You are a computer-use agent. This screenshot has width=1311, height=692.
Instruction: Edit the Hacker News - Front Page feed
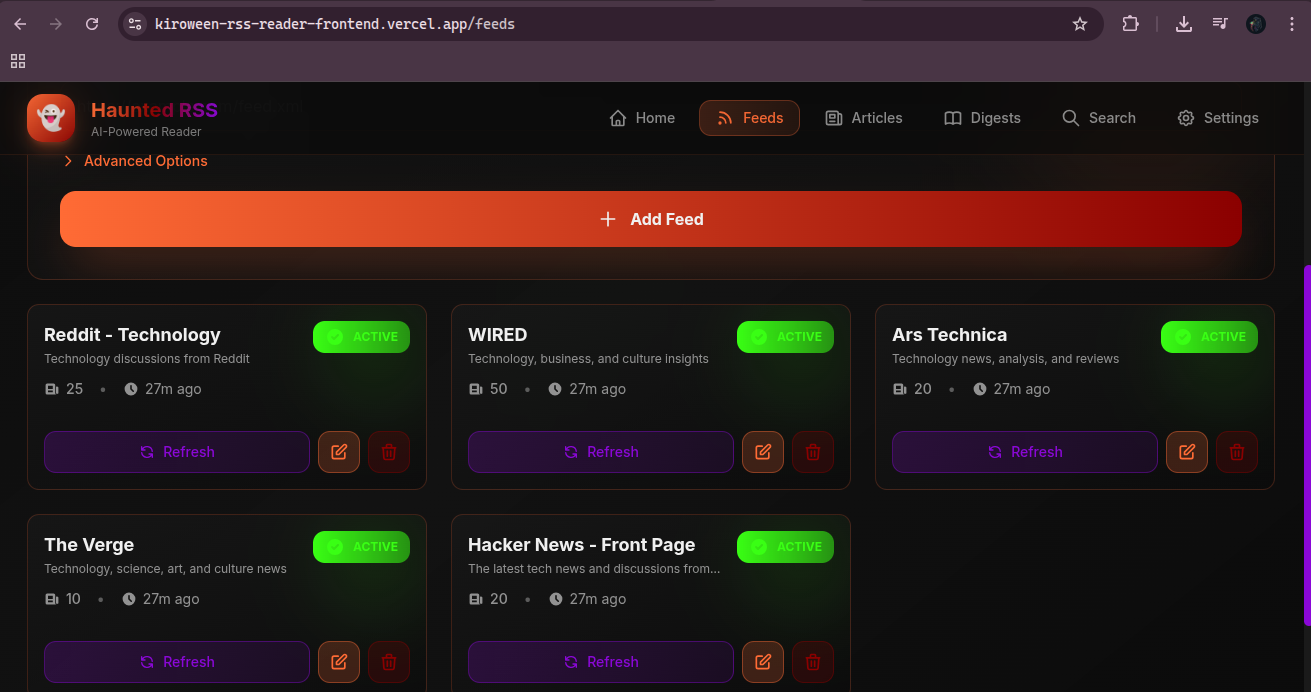coord(763,662)
